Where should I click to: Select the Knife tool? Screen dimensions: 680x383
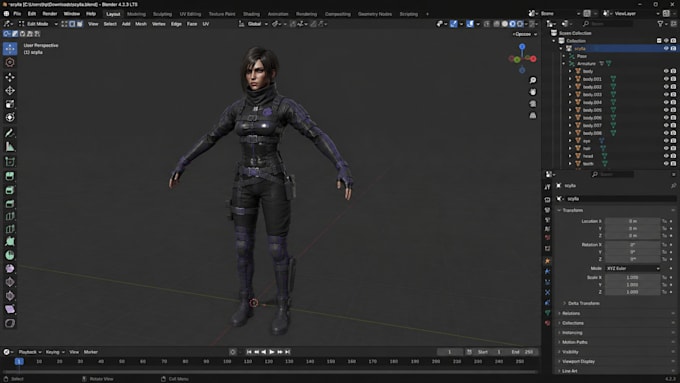(x=10, y=229)
